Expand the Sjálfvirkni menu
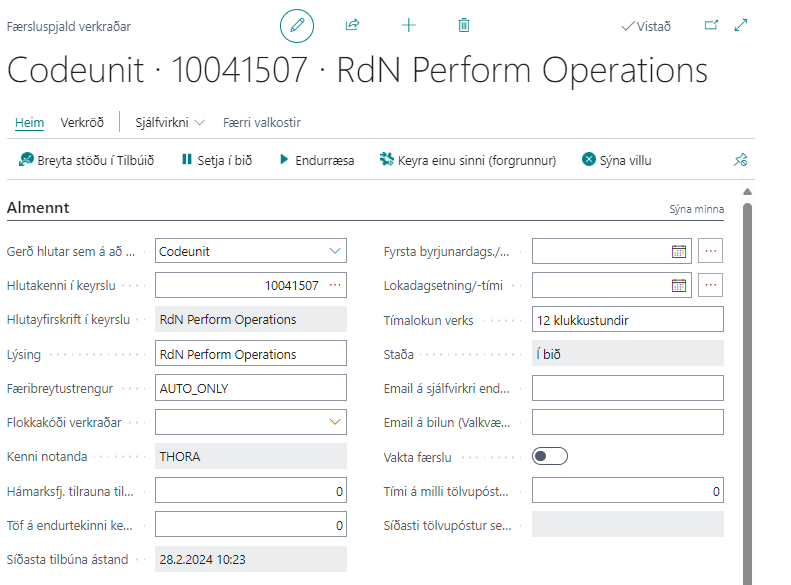 click(x=170, y=122)
